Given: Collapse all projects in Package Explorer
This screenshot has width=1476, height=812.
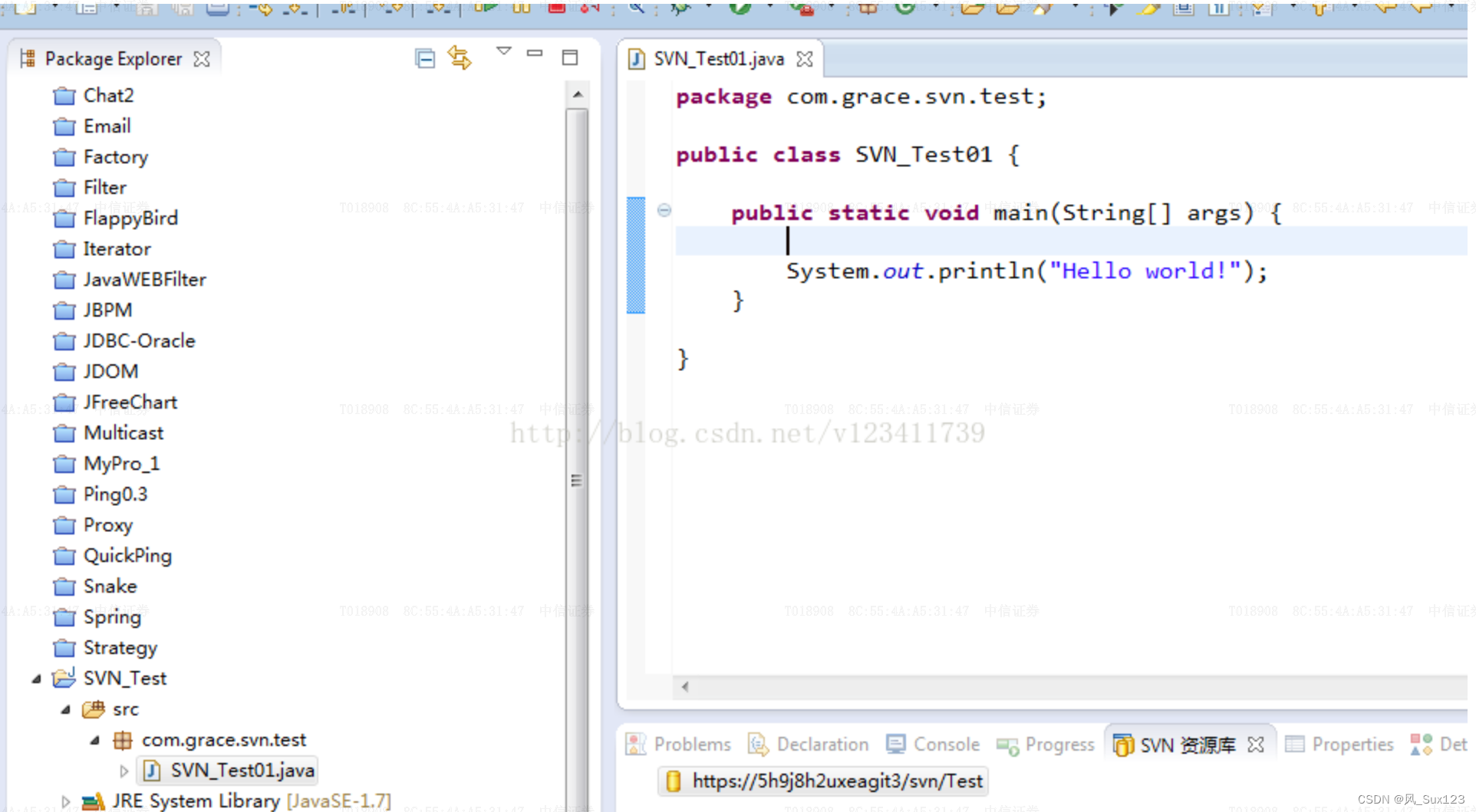Looking at the screenshot, I should click(424, 58).
